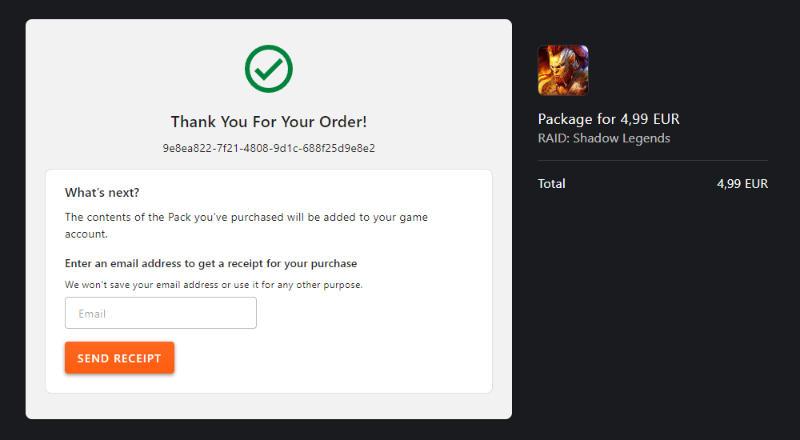The image size is (800, 440).
Task: Click the RAID: Shadow Legends game thumbnail
Action: point(563,70)
